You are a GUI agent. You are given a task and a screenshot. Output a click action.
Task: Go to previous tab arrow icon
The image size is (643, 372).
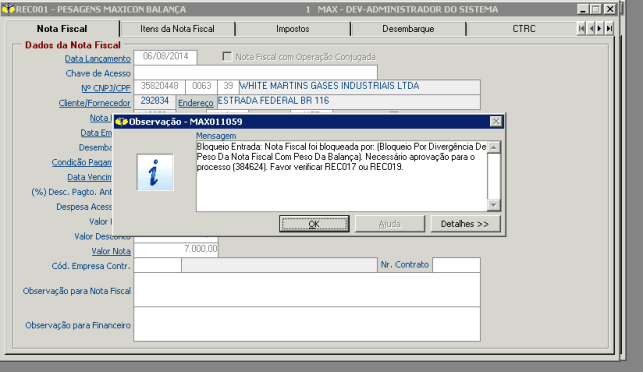tap(591, 29)
